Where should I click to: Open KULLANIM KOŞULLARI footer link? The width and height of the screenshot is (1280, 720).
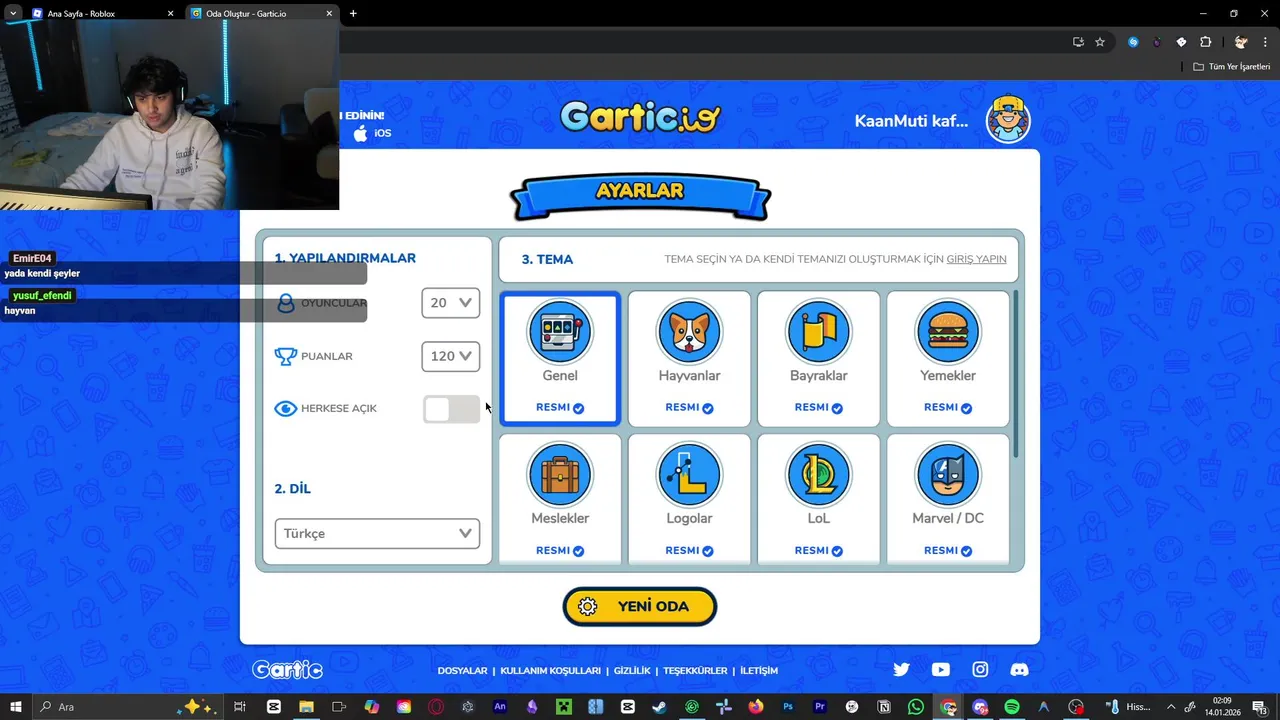pyautogui.click(x=550, y=671)
